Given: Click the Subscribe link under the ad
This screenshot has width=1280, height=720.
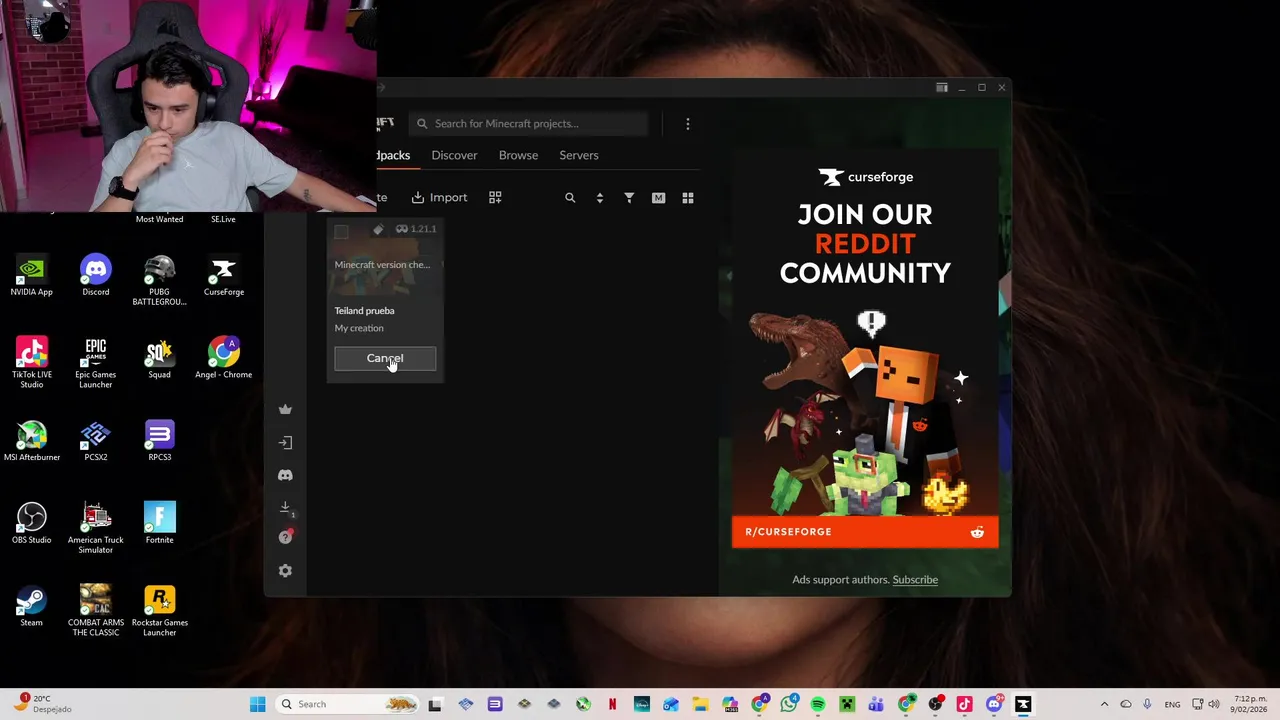Looking at the screenshot, I should tap(915, 580).
